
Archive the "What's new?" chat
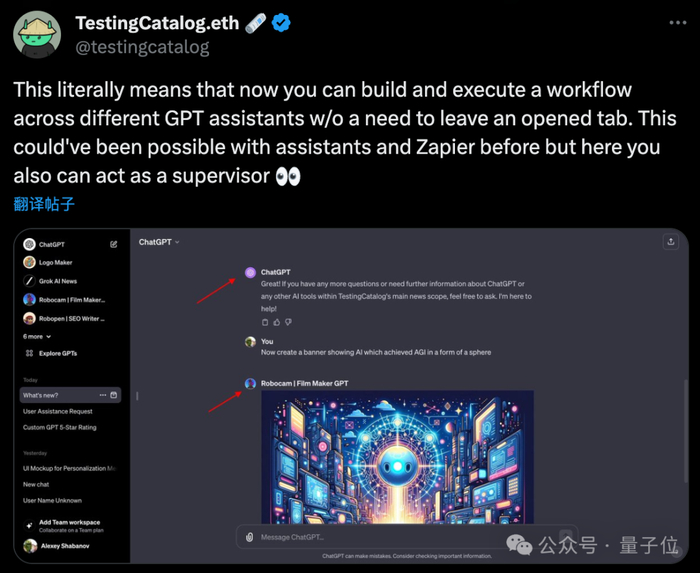(x=114, y=395)
